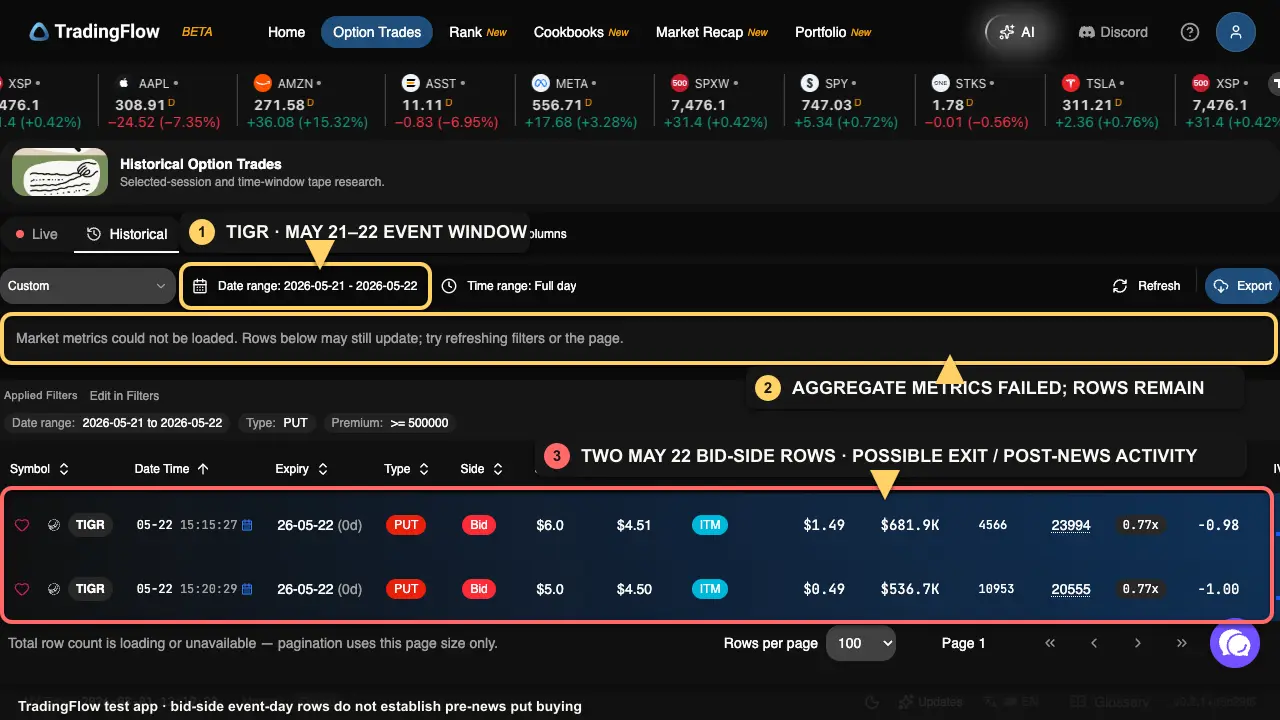Click TIGR symbol in the 15:20:29 row
Image resolution: width=1280 pixels, height=720 pixels.
pos(90,589)
